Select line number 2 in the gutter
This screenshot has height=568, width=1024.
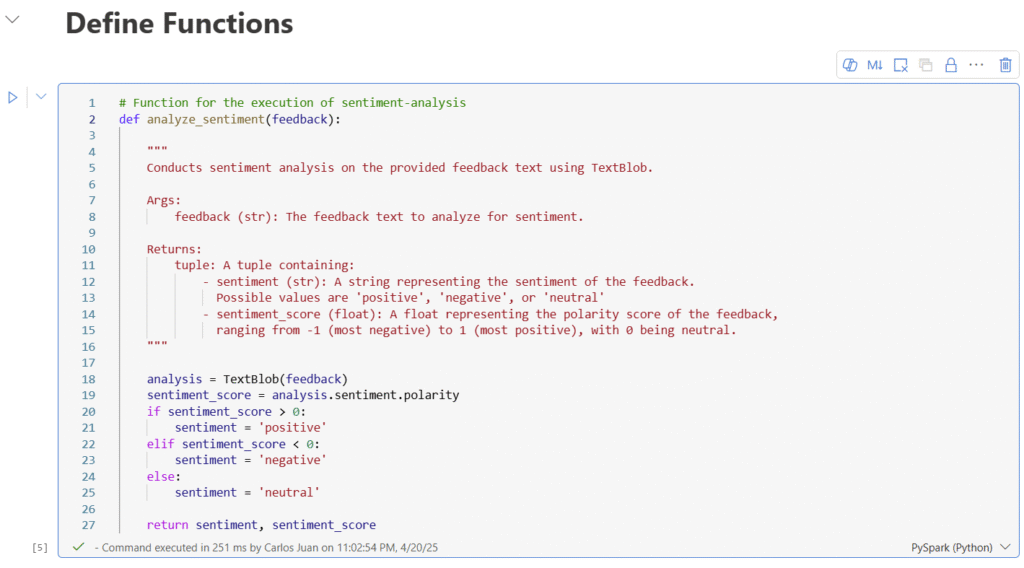point(92,119)
